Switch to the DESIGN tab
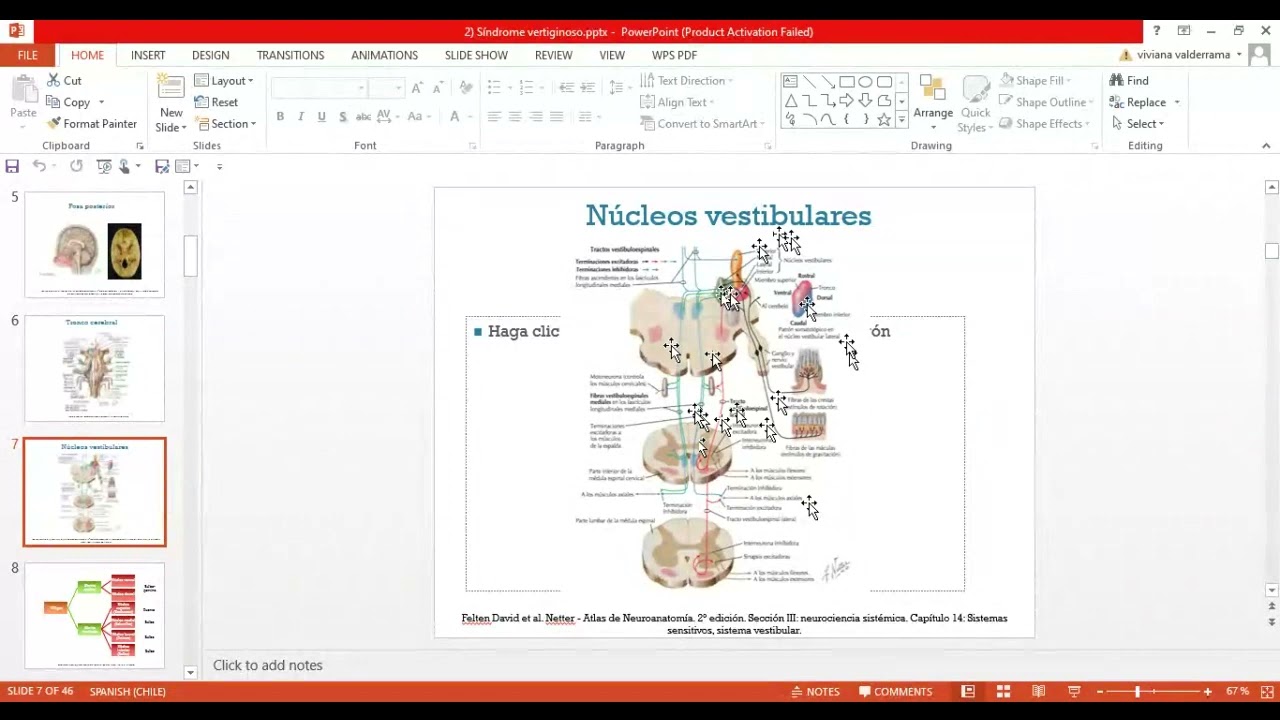Image resolution: width=1280 pixels, height=720 pixels. click(x=210, y=55)
